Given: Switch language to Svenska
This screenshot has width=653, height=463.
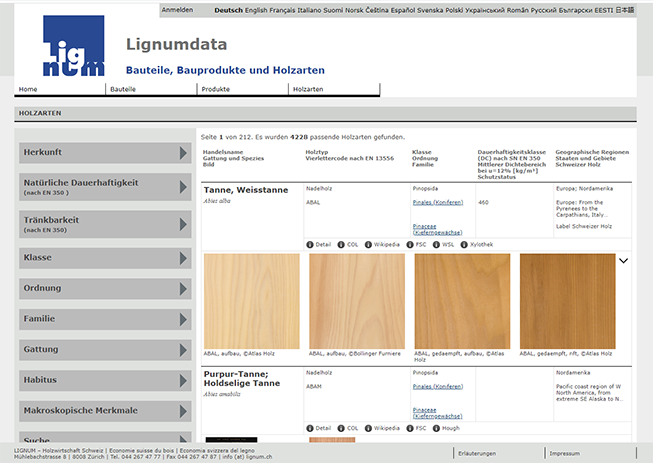Looking at the screenshot, I should pyautogui.click(x=430, y=10).
